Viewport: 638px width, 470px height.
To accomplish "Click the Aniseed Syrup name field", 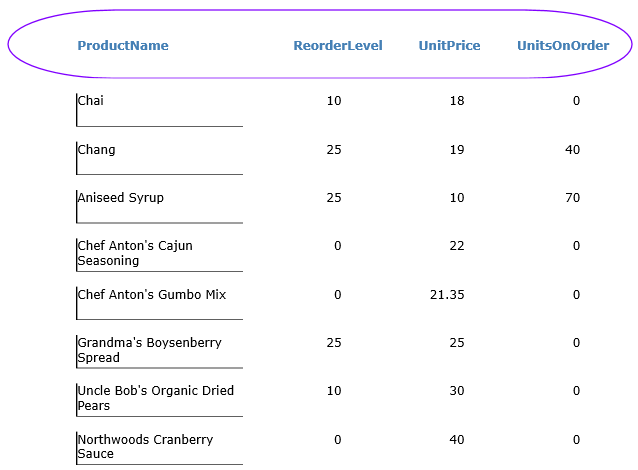I will pyautogui.click(x=159, y=205).
